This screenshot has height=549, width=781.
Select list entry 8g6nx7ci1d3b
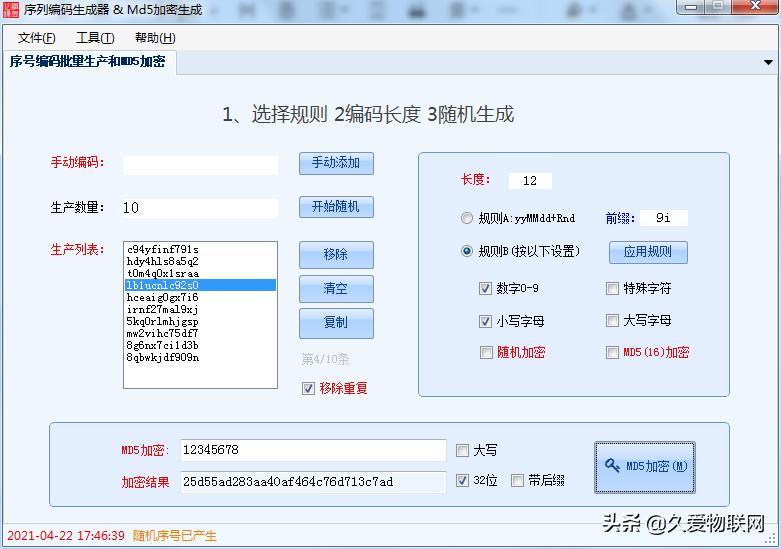(x=200, y=345)
